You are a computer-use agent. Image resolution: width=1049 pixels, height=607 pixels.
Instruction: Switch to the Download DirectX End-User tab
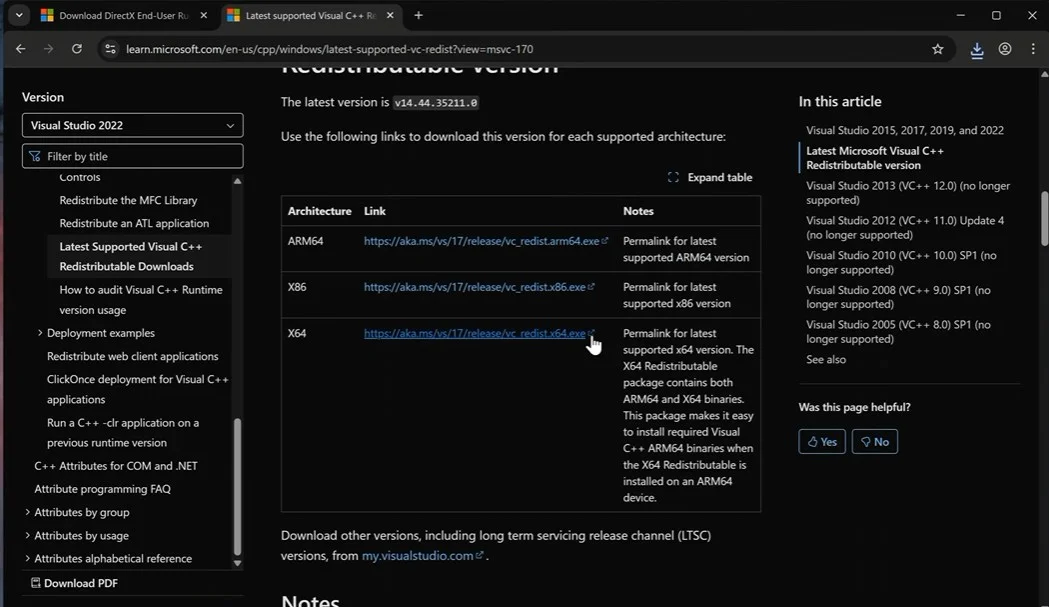[x=124, y=15]
